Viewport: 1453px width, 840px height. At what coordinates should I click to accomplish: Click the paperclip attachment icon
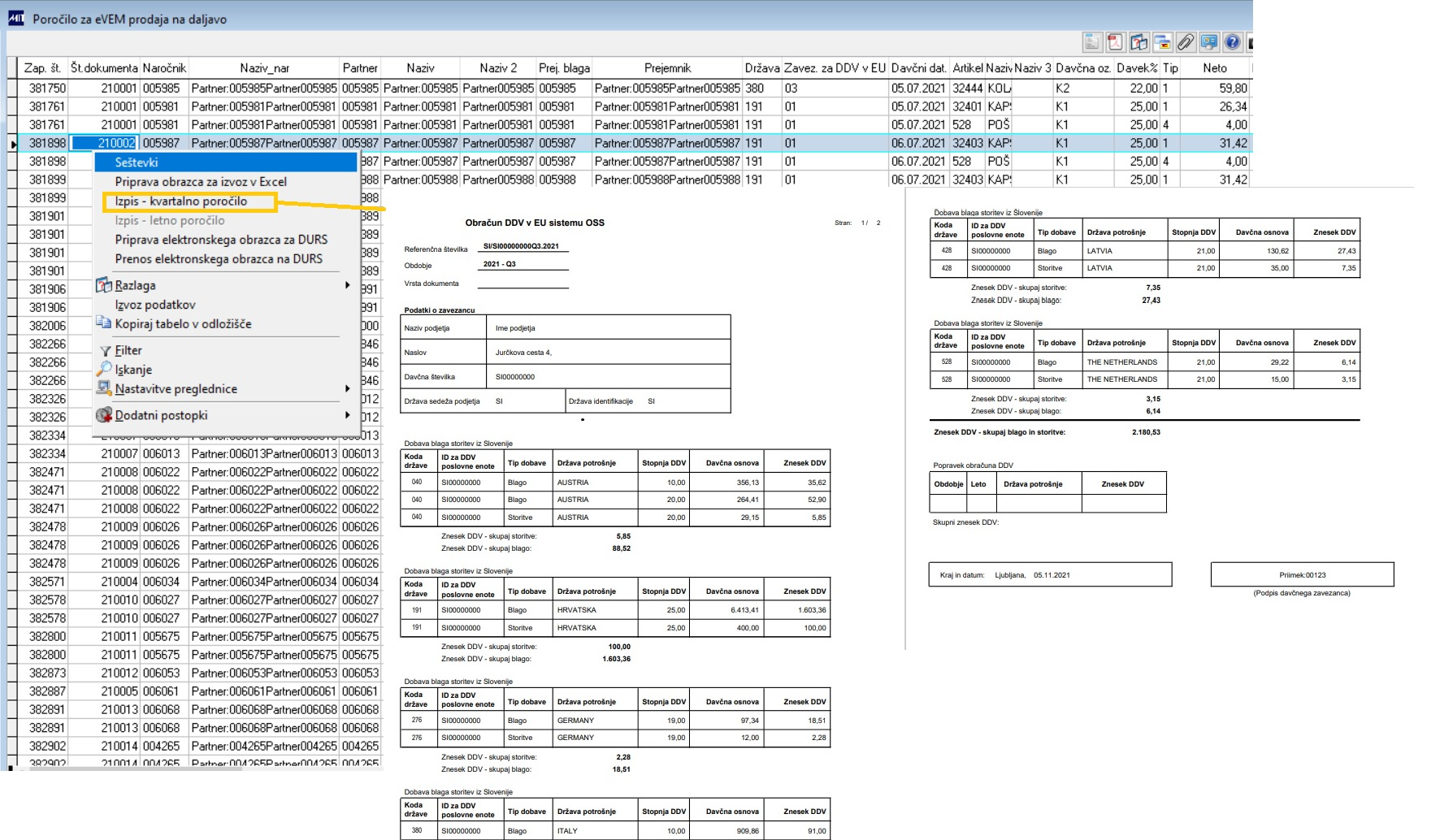pyautogui.click(x=1186, y=42)
